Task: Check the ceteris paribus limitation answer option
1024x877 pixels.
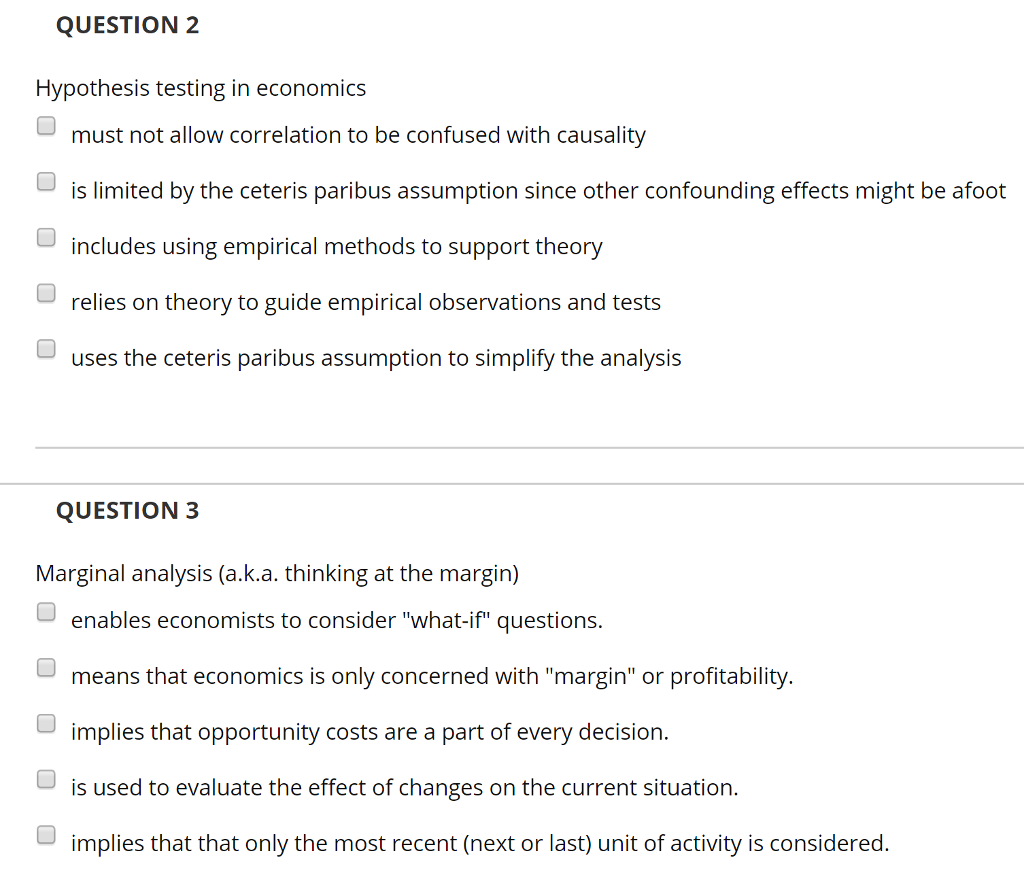Action: tap(46, 181)
